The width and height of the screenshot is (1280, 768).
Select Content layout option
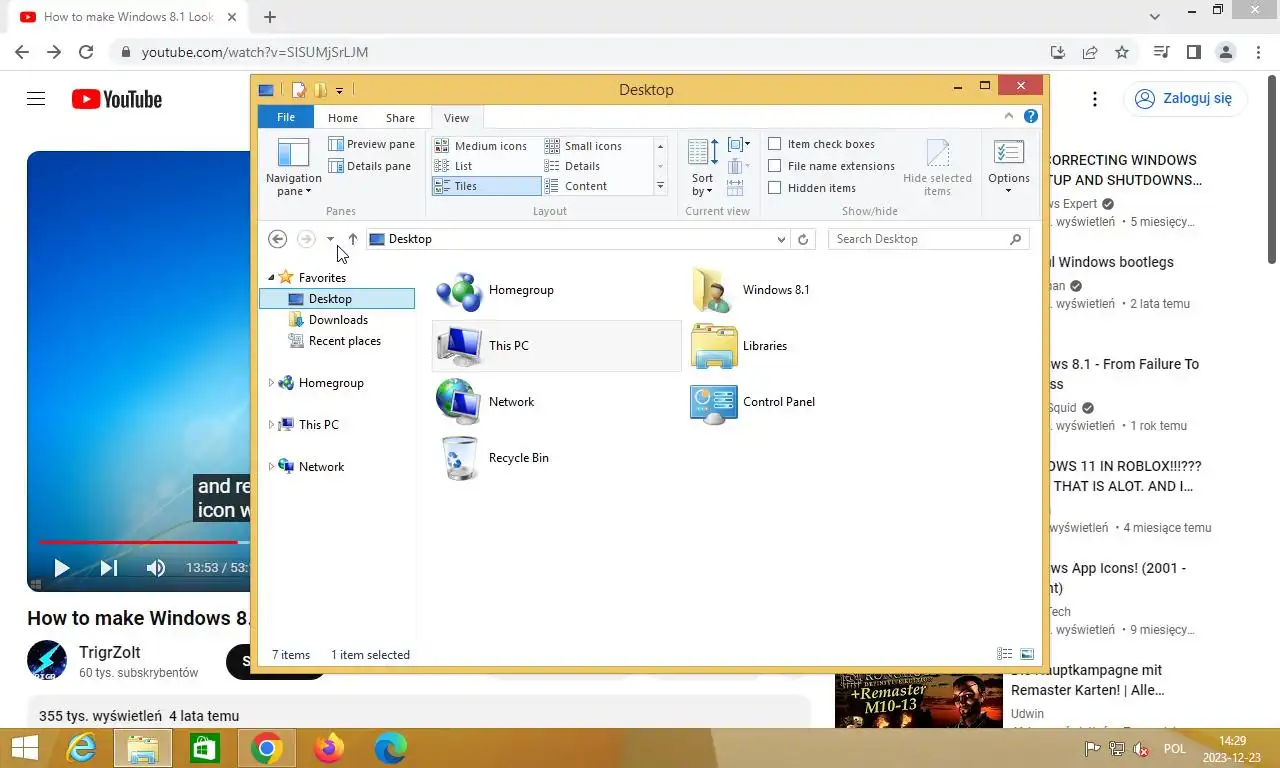pyautogui.click(x=576, y=186)
